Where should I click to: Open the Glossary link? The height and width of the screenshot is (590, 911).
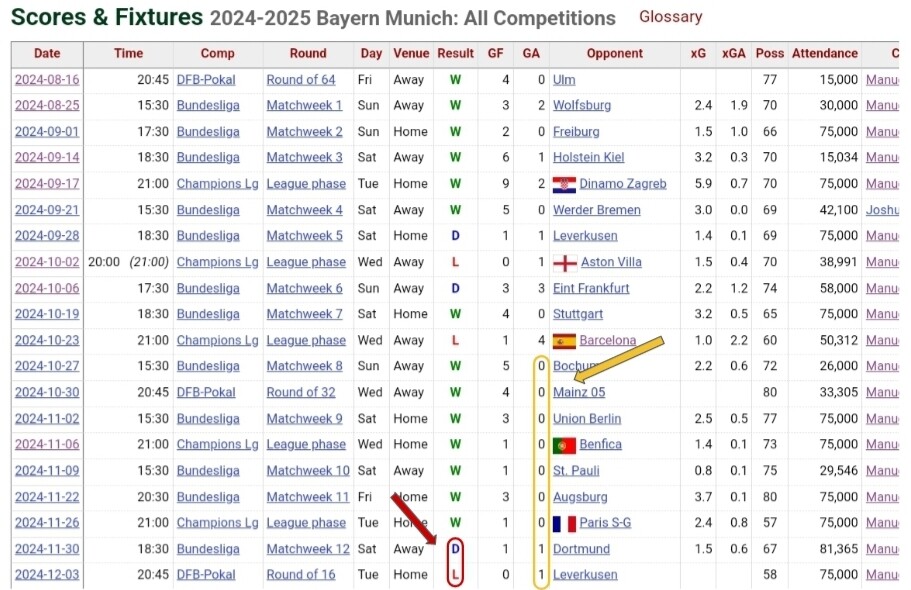[670, 16]
